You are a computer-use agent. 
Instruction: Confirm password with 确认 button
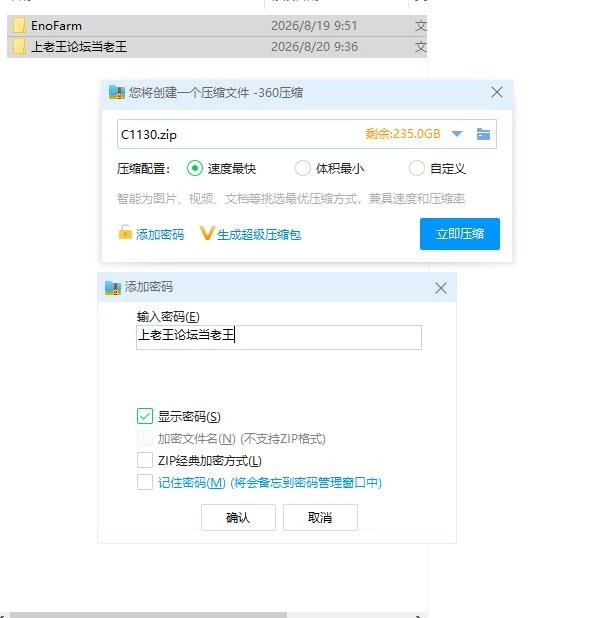click(238, 517)
